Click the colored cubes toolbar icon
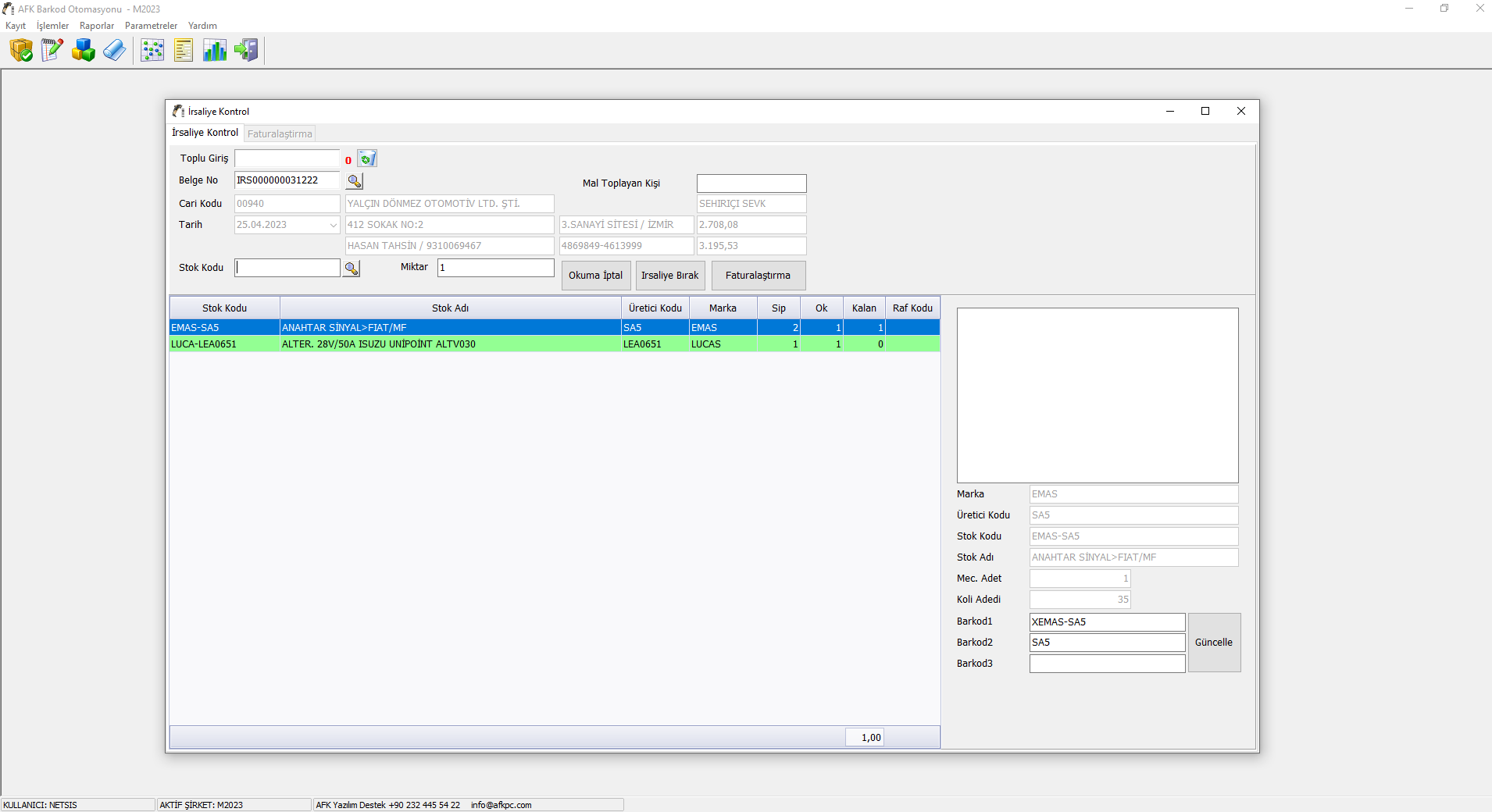Screen dimensions: 1492x812 [x=84, y=51]
